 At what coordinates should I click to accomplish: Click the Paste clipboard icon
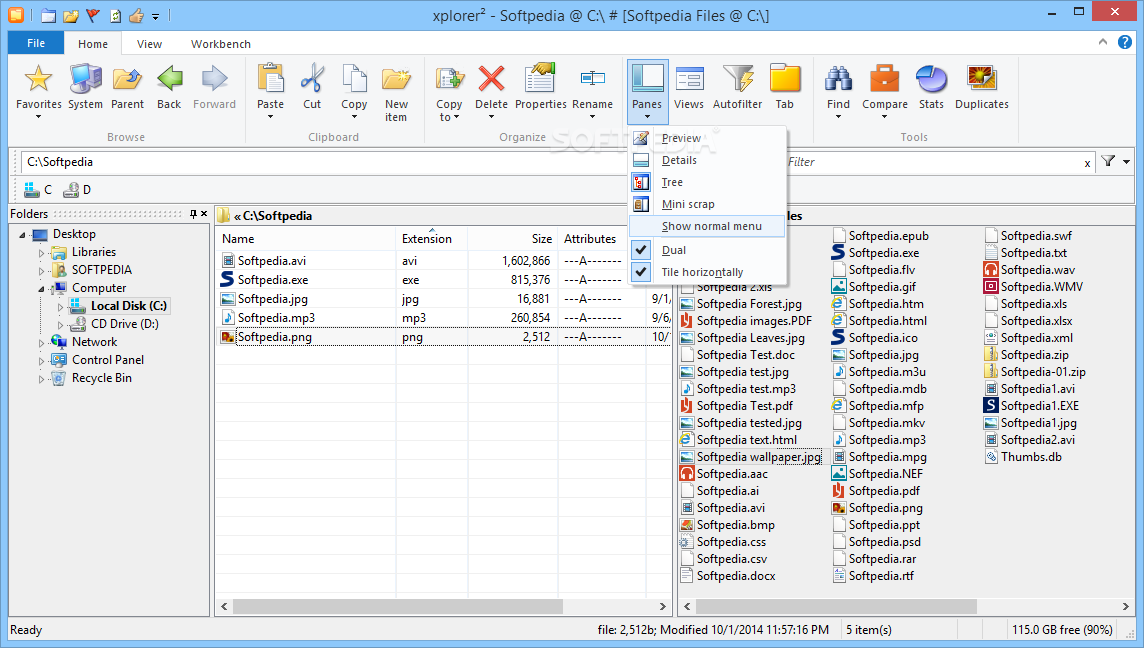tap(271, 79)
